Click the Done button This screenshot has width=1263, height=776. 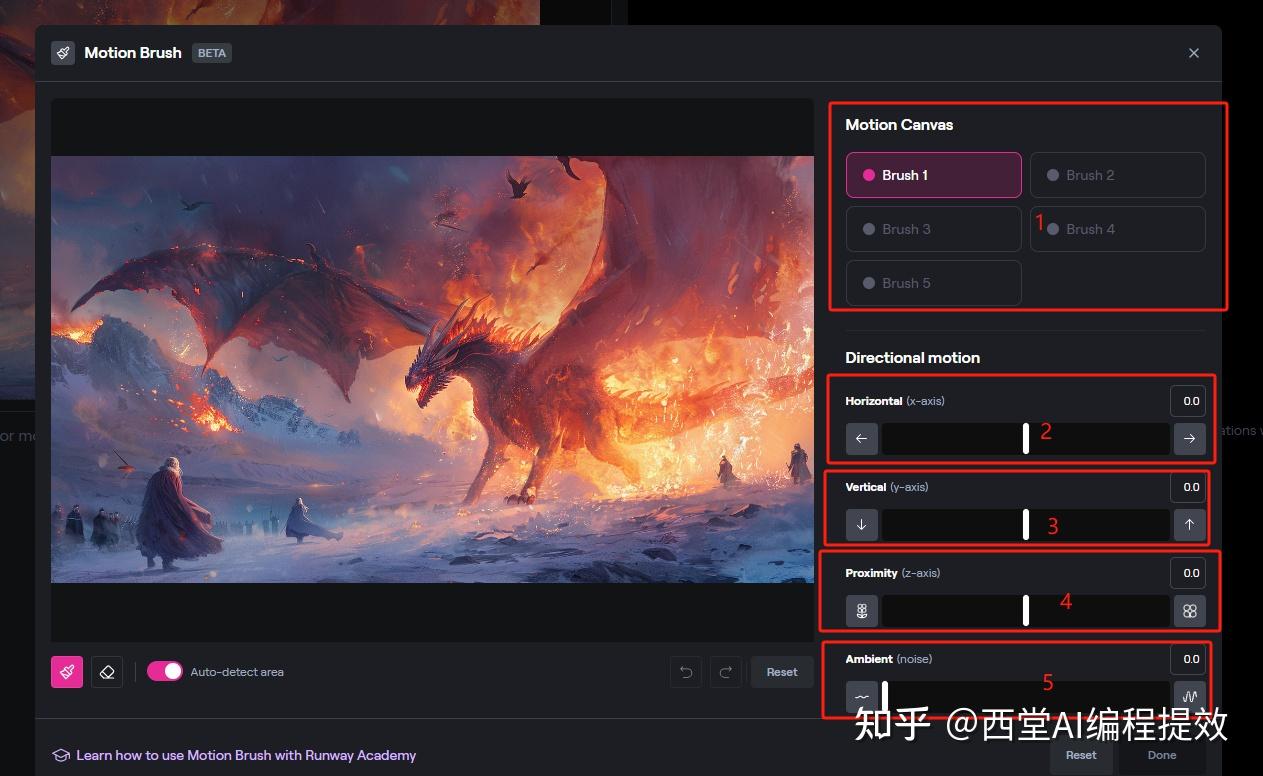[1162, 755]
